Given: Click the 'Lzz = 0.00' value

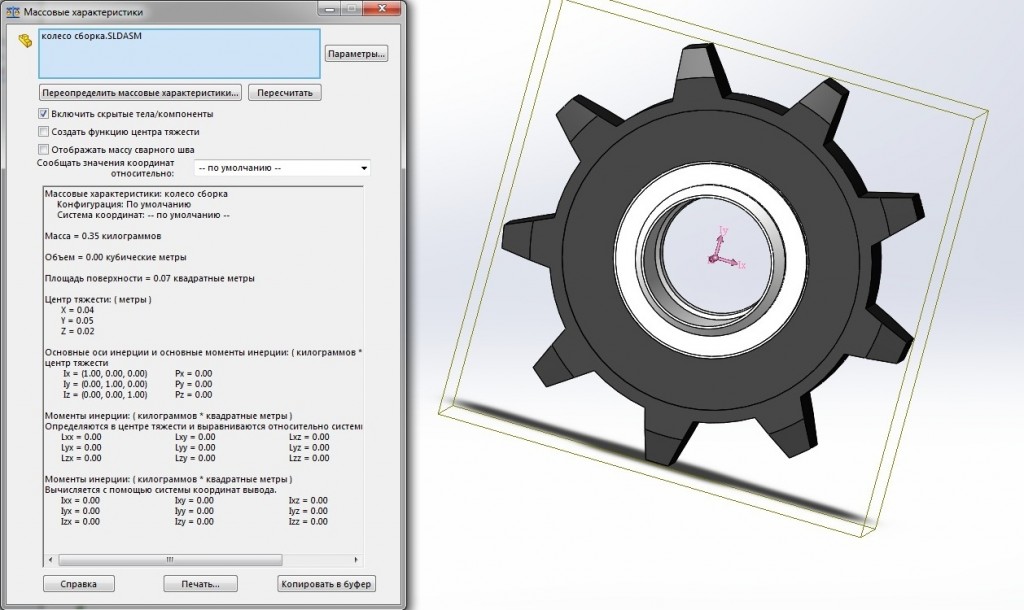Looking at the screenshot, I should coord(310,458).
